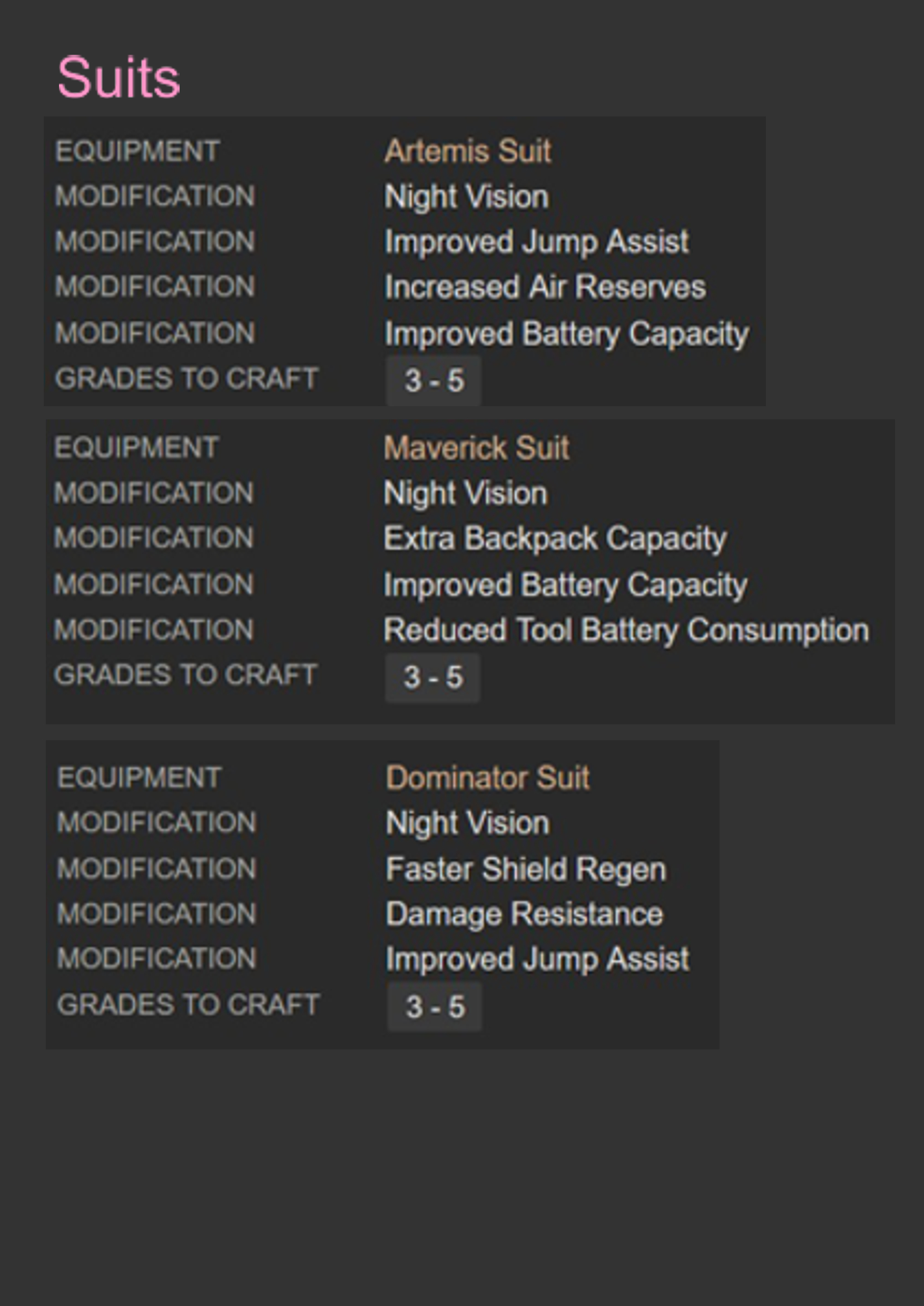Click the Maverick Suit grades 3 - 5 badge
This screenshot has height=1306, width=924.
(x=432, y=677)
